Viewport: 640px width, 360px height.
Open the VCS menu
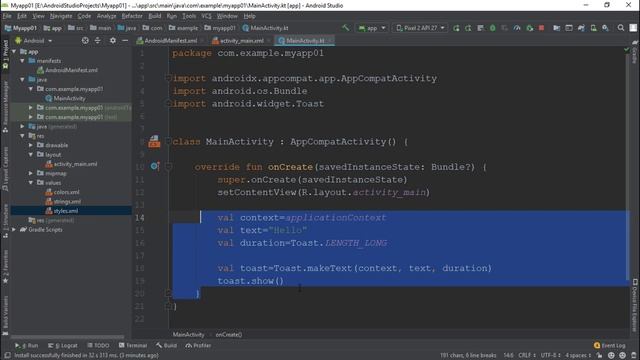[x=207, y=16]
